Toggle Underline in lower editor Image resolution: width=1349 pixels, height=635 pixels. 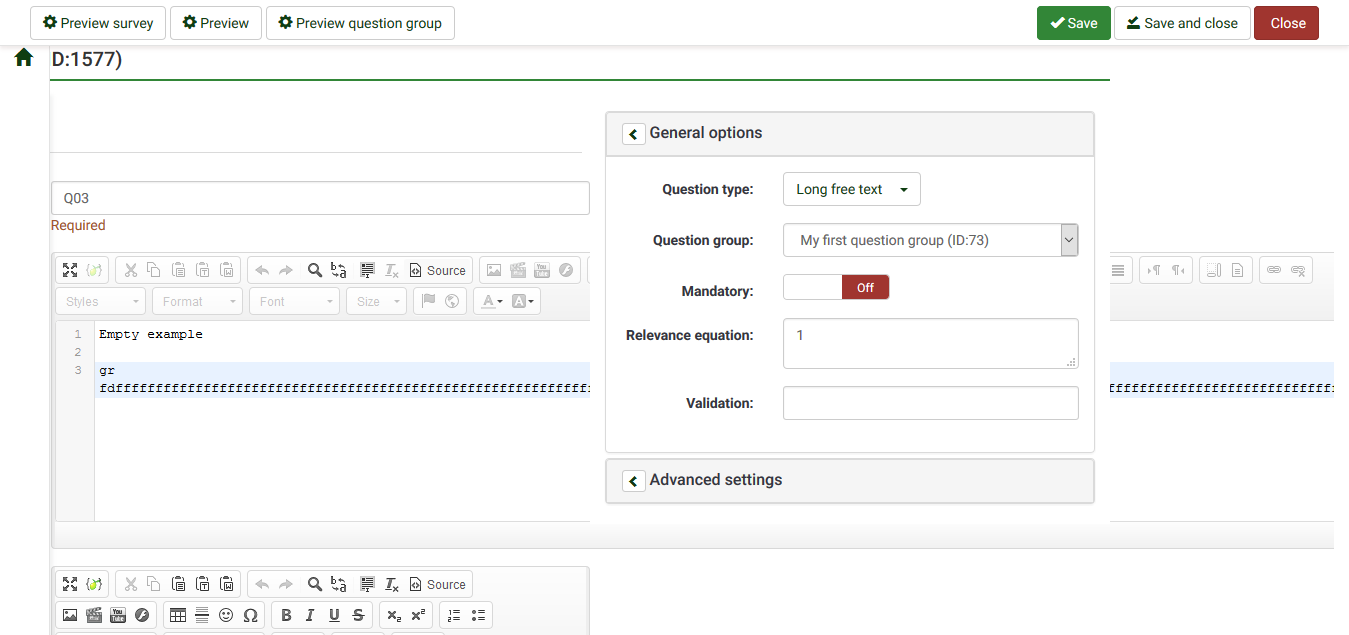334,615
